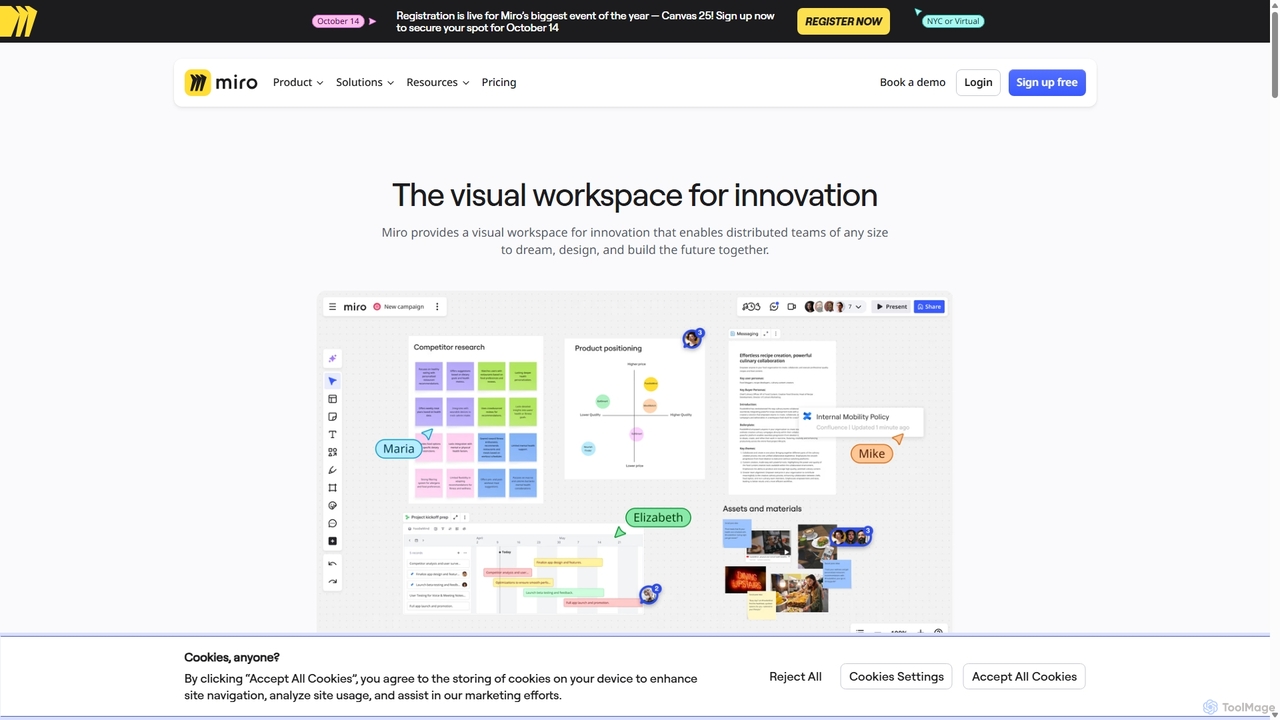Click the plus more-apps tool in toolbar
The height and width of the screenshot is (720, 1280).
[x=333, y=541]
